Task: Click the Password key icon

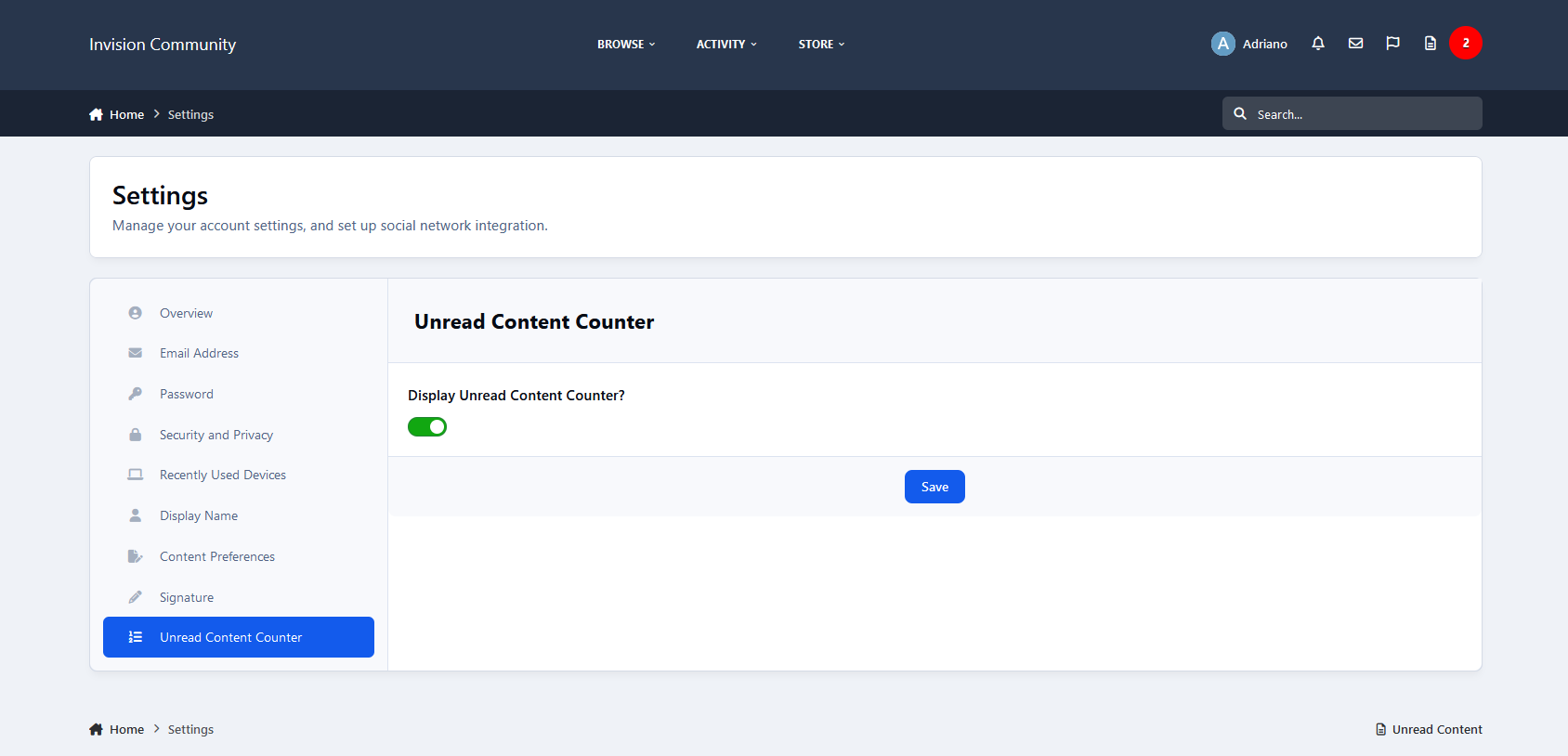Action: click(x=136, y=394)
